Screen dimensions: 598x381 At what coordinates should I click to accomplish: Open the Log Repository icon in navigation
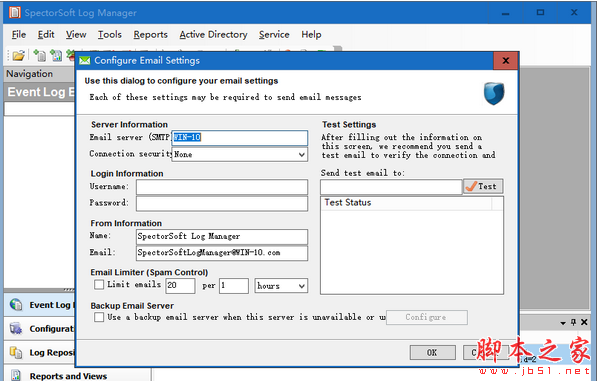(16, 352)
